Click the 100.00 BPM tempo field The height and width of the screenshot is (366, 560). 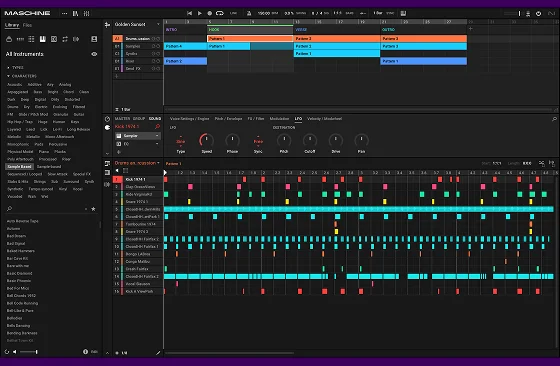coord(268,13)
